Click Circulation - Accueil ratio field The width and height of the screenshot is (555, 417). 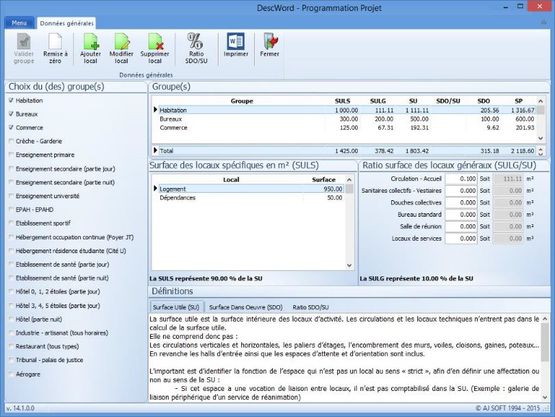point(461,179)
